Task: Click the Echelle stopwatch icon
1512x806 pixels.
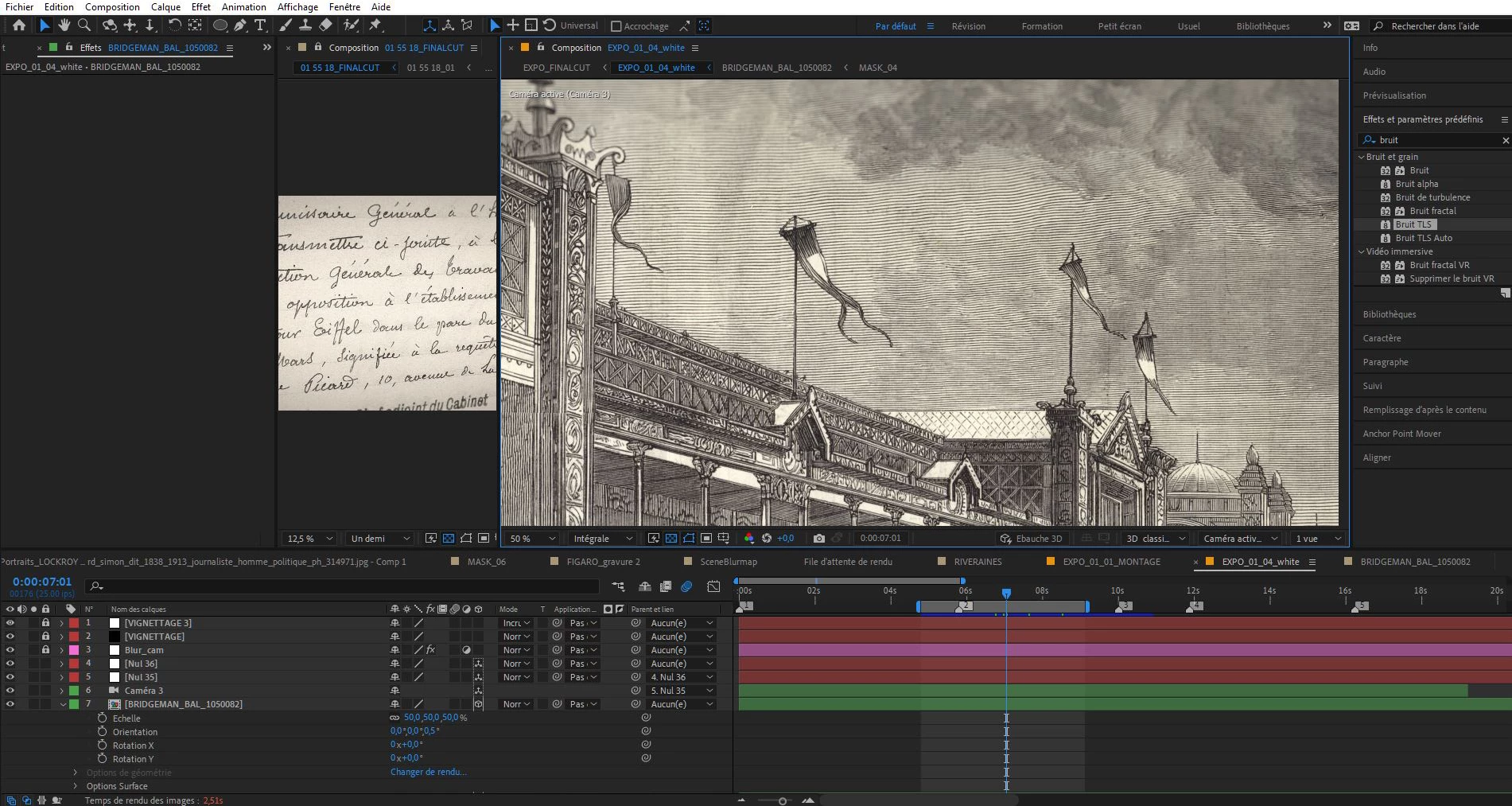Action: coord(102,718)
